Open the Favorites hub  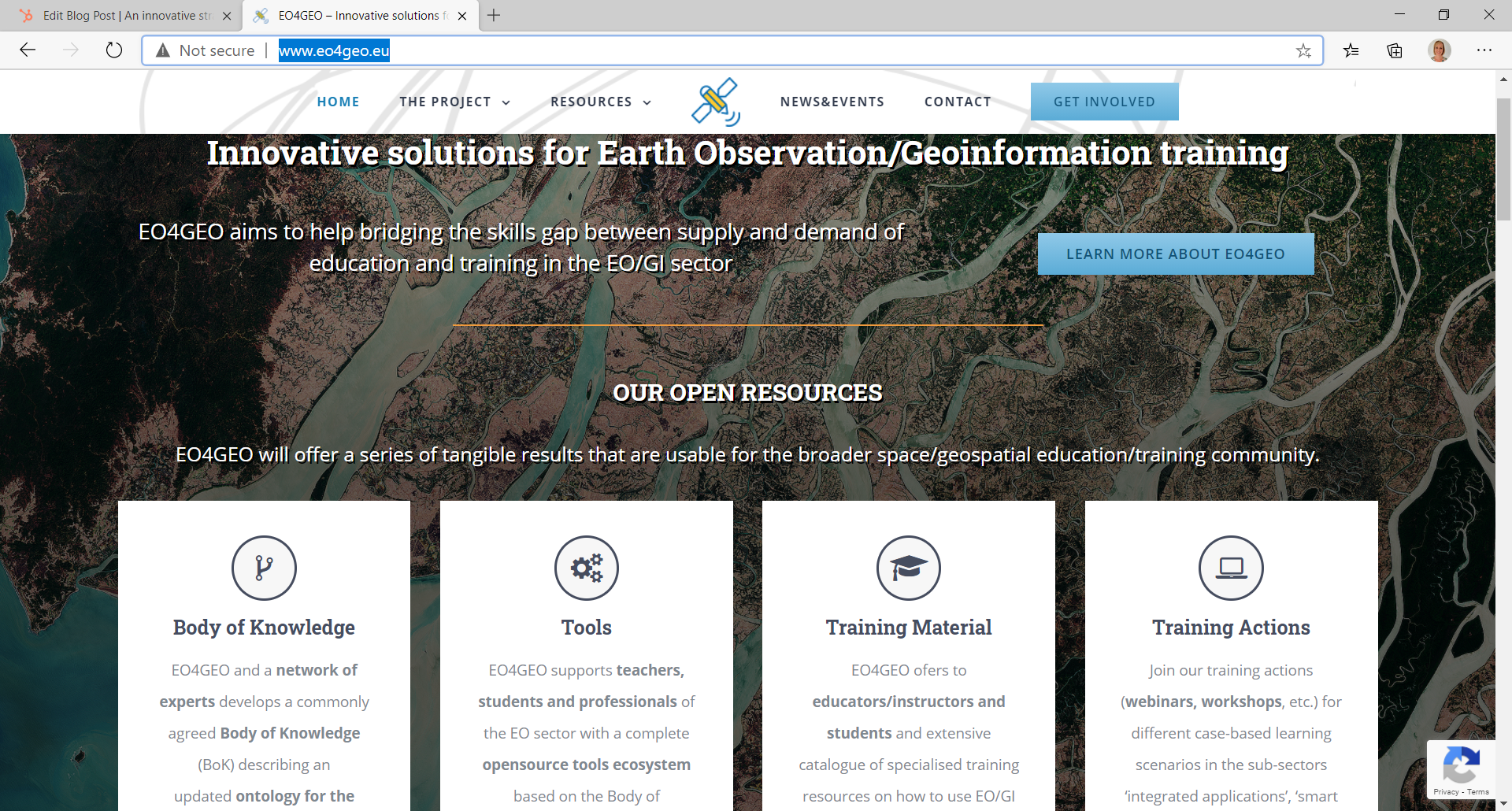click(1351, 50)
